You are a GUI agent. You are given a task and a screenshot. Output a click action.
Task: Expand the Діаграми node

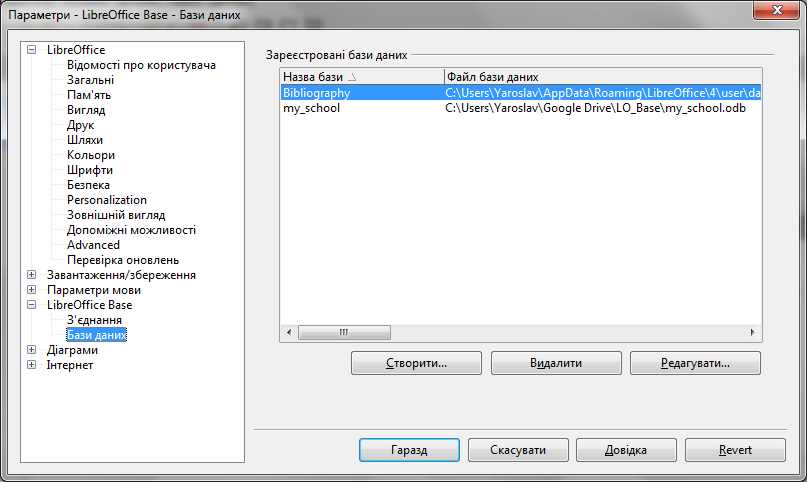point(31,350)
